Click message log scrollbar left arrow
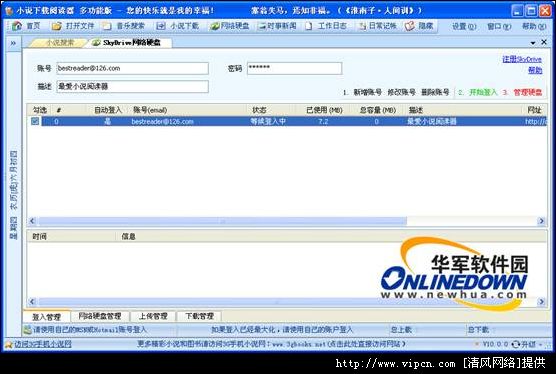This screenshot has width=556, height=374. (x=32, y=302)
